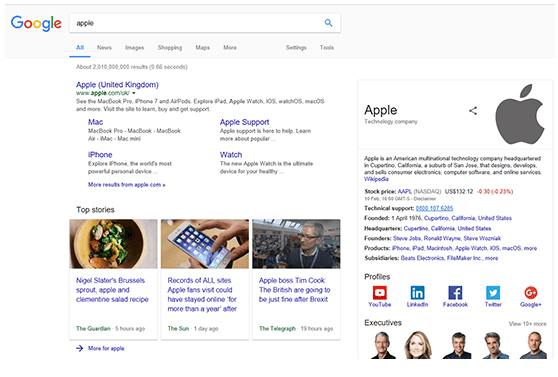Viewport: 558px width, 377px height.
Task: Switch to the Shopping tab
Action: [170, 47]
